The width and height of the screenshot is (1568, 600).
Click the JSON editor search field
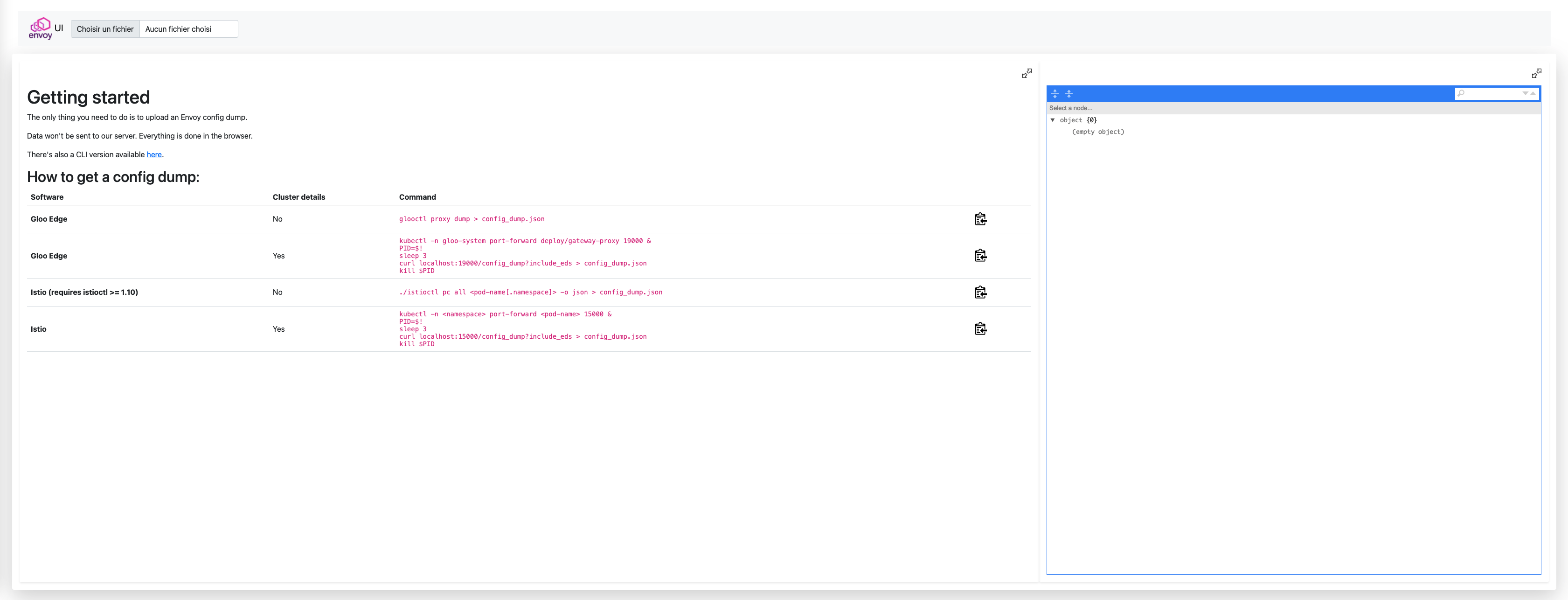[x=1492, y=94]
